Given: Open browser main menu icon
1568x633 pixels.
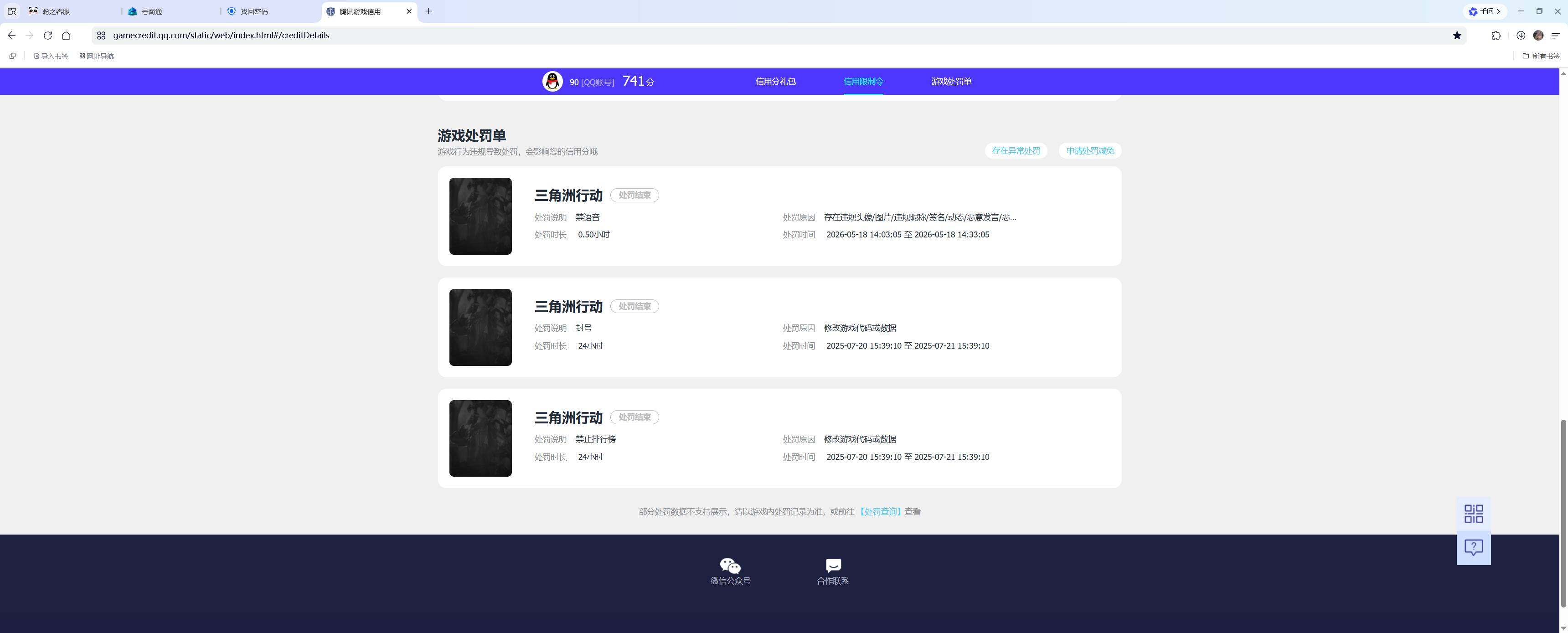Looking at the screenshot, I should pos(1556,35).
